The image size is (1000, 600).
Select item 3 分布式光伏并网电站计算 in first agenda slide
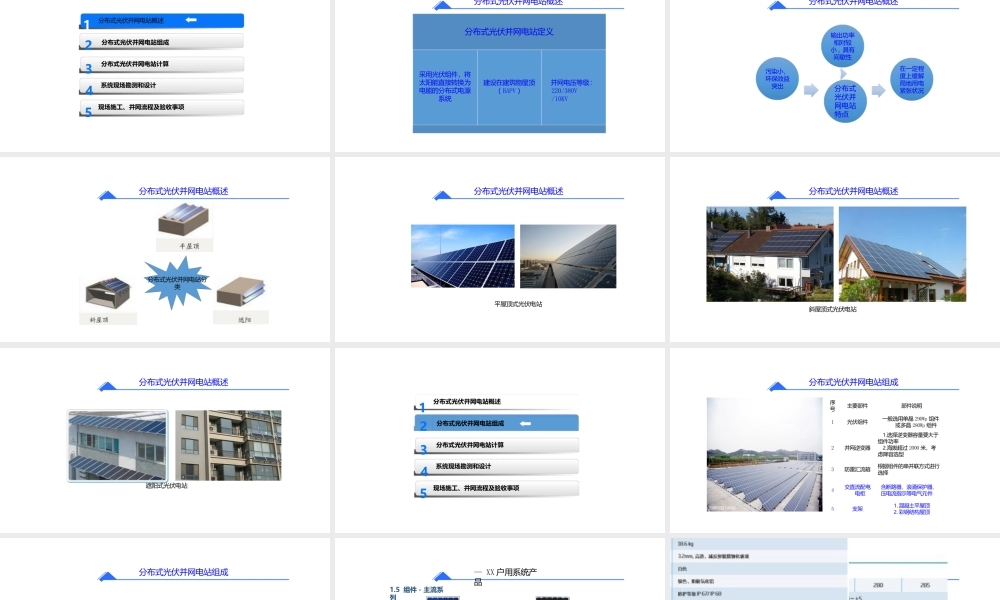pyautogui.click(x=162, y=64)
